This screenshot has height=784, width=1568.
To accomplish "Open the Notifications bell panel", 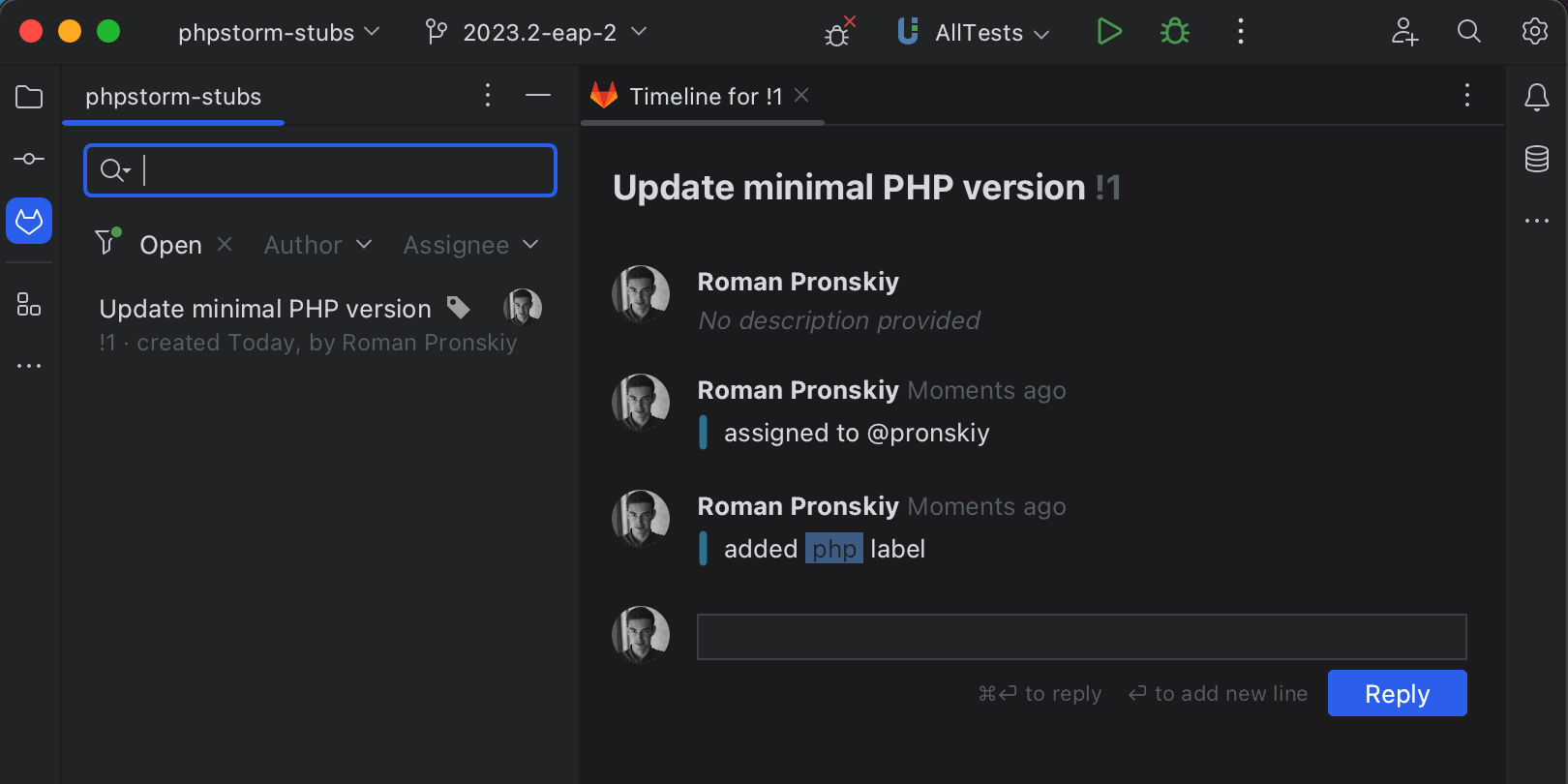I will pyautogui.click(x=1536, y=97).
